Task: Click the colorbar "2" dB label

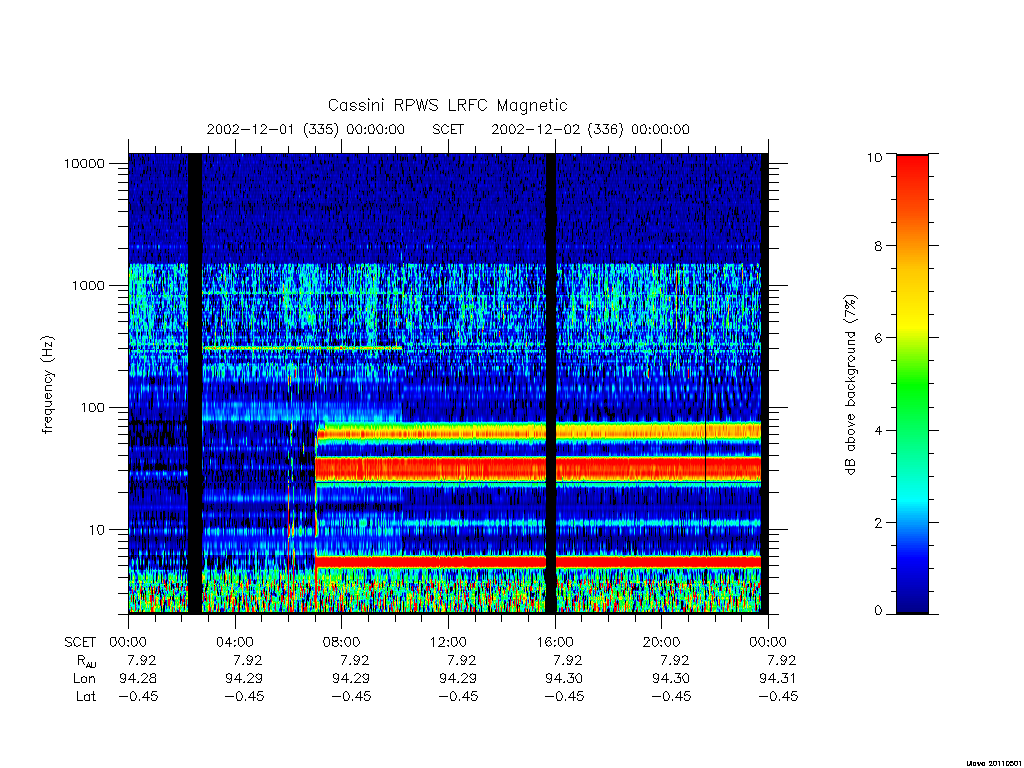Action: point(878,522)
